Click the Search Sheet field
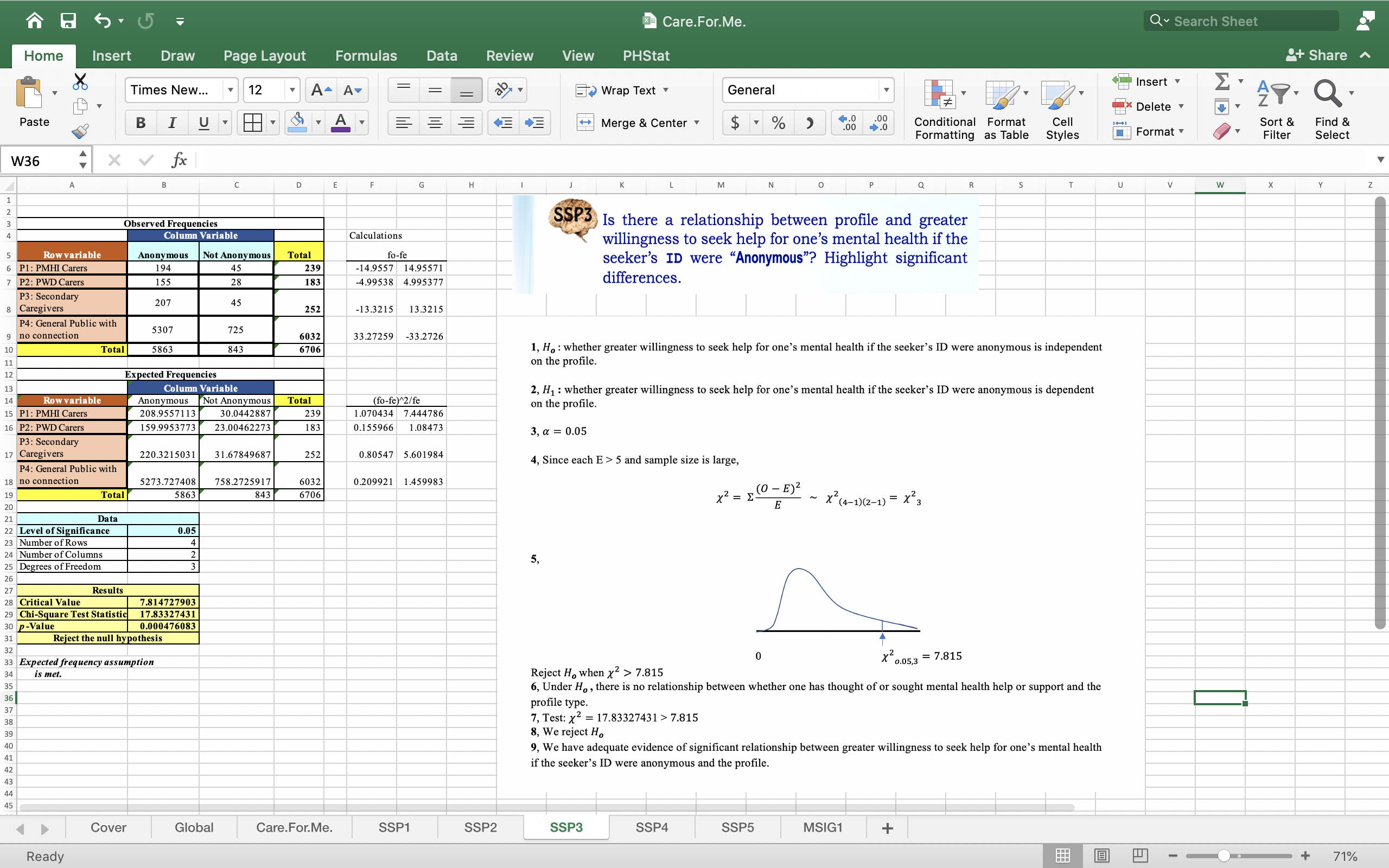Viewport: 1389px width, 868px height. coord(1241,21)
